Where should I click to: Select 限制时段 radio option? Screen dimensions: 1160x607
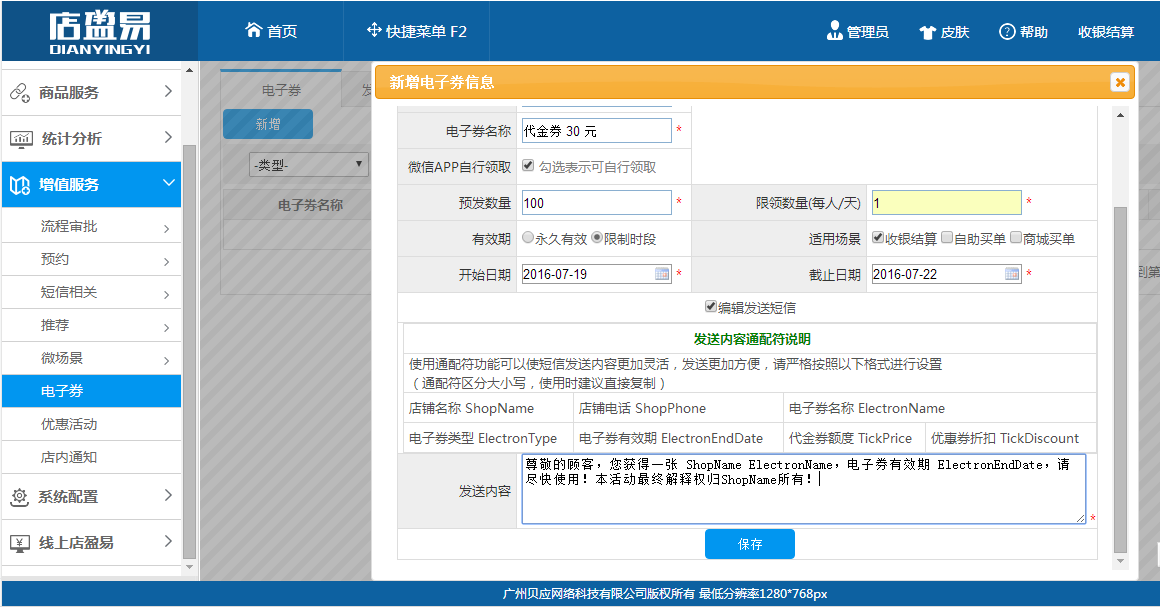tap(597, 238)
